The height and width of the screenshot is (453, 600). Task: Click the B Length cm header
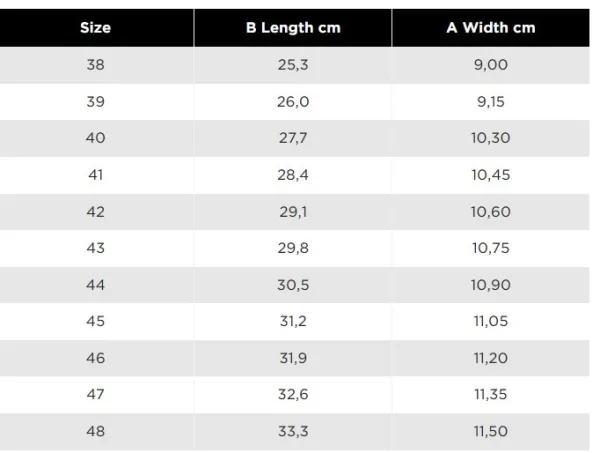[293, 27]
